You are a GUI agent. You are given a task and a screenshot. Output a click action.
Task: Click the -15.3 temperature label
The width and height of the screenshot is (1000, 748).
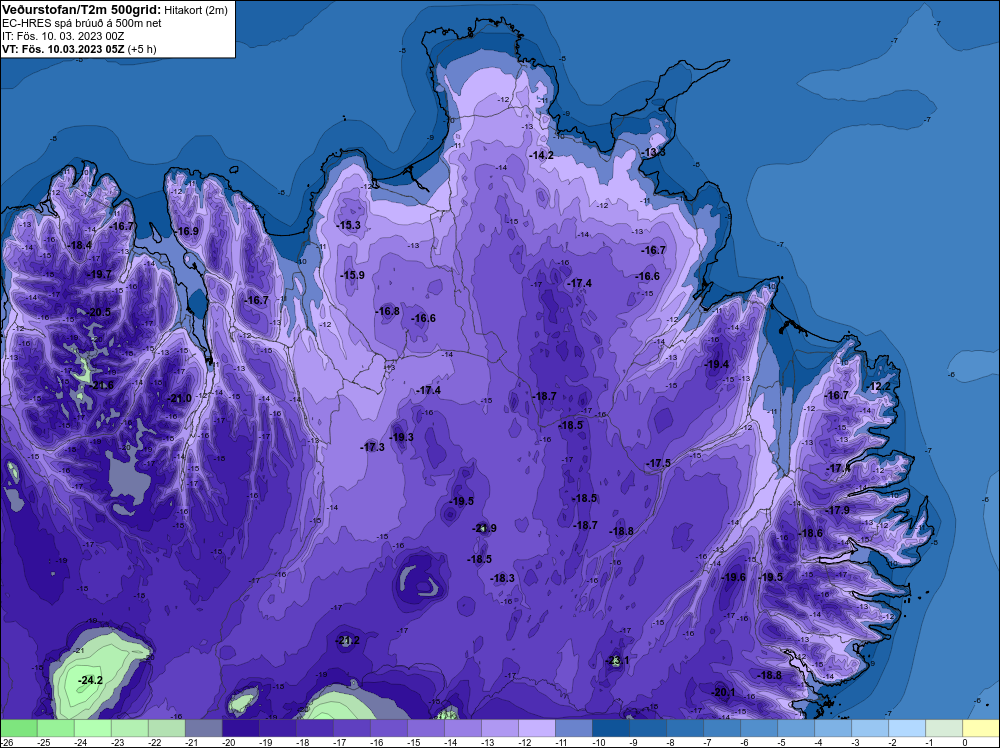tap(349, 225)
